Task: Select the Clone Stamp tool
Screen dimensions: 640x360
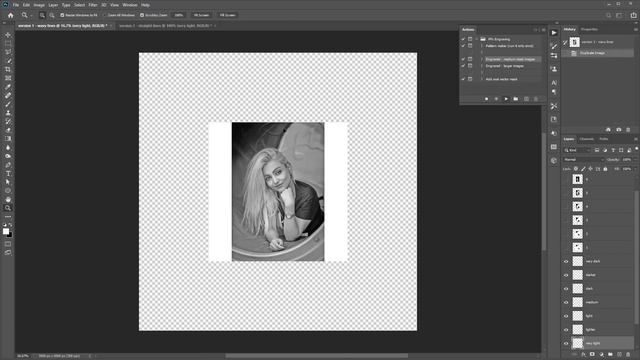Action: [8, 113]
